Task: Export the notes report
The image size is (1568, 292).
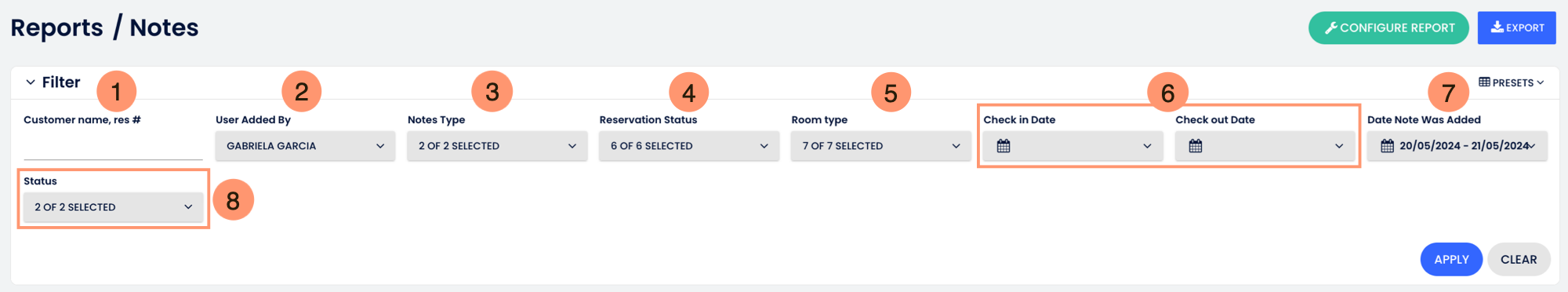Action: 1516,27
